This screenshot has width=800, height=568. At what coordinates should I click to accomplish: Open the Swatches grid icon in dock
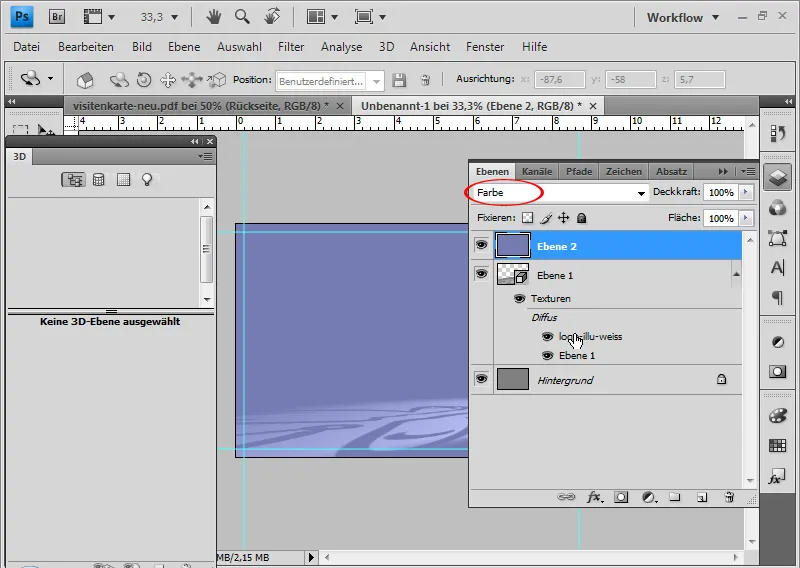778,446
